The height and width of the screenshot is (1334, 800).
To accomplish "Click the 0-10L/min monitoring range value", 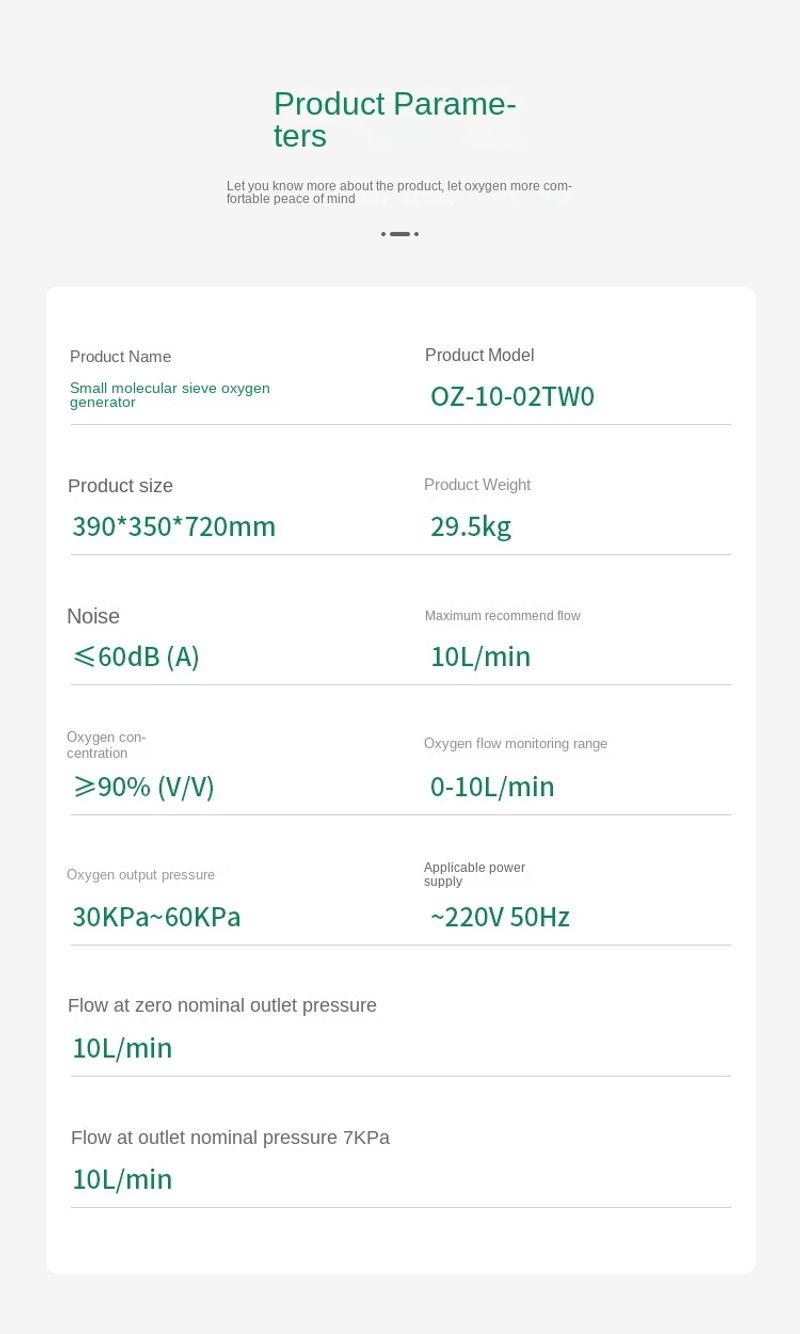I will [x=492, y=787].
